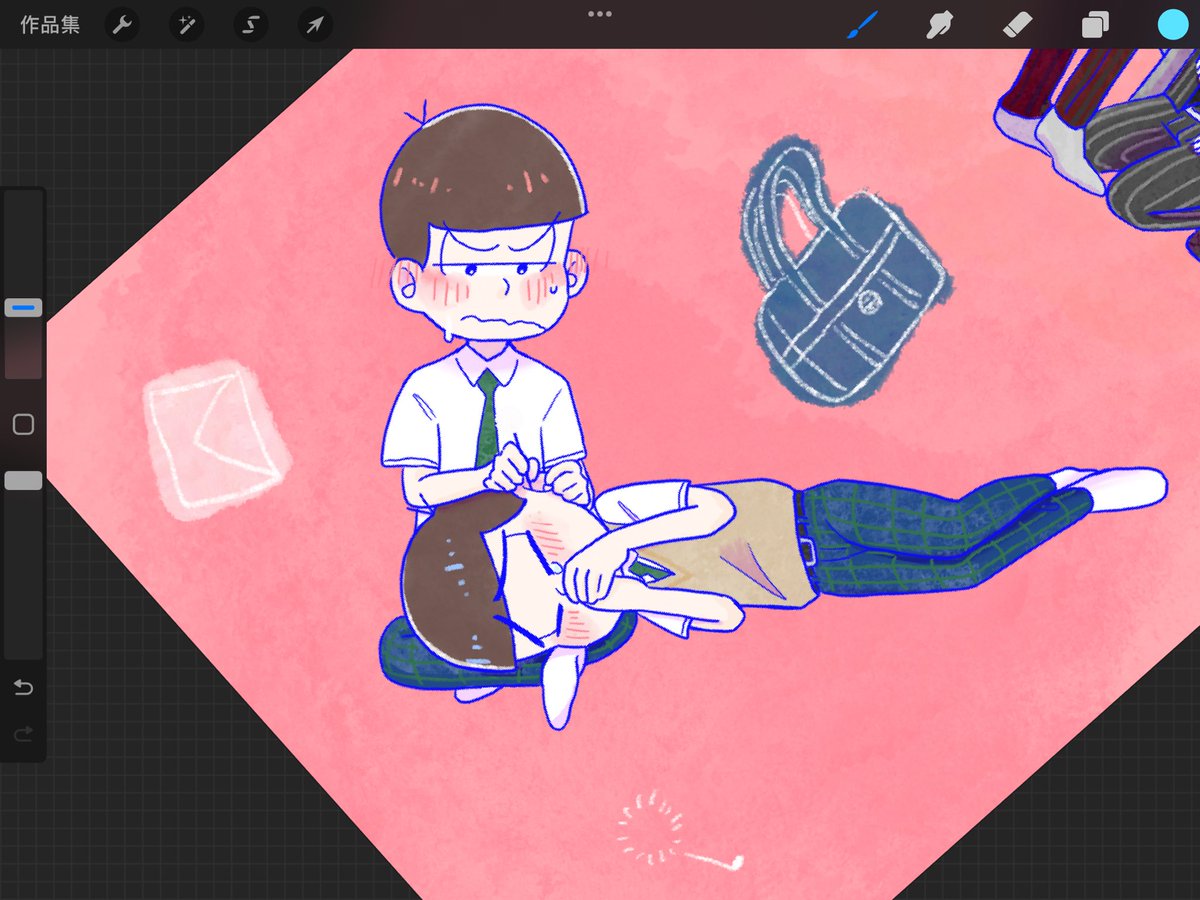Open the Actions wrench menu
Image resolution: width=1200 pixels, height=900 pixels.
coord(123,25)
